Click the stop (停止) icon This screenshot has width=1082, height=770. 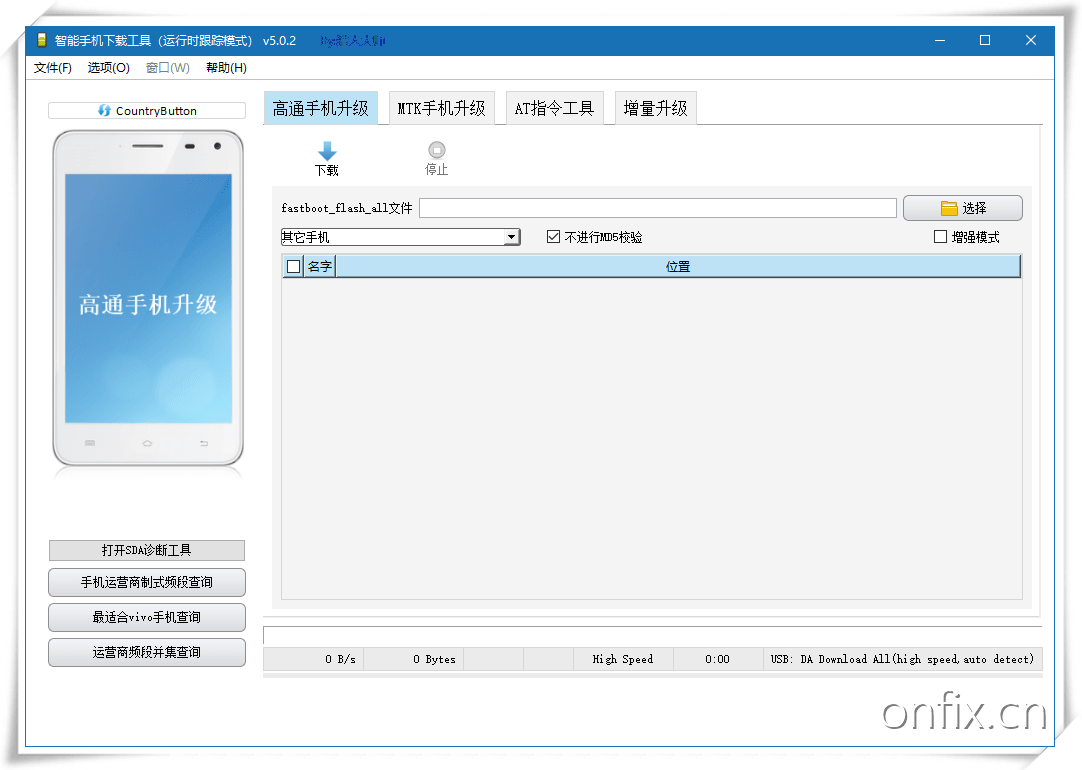coord(436,150)
